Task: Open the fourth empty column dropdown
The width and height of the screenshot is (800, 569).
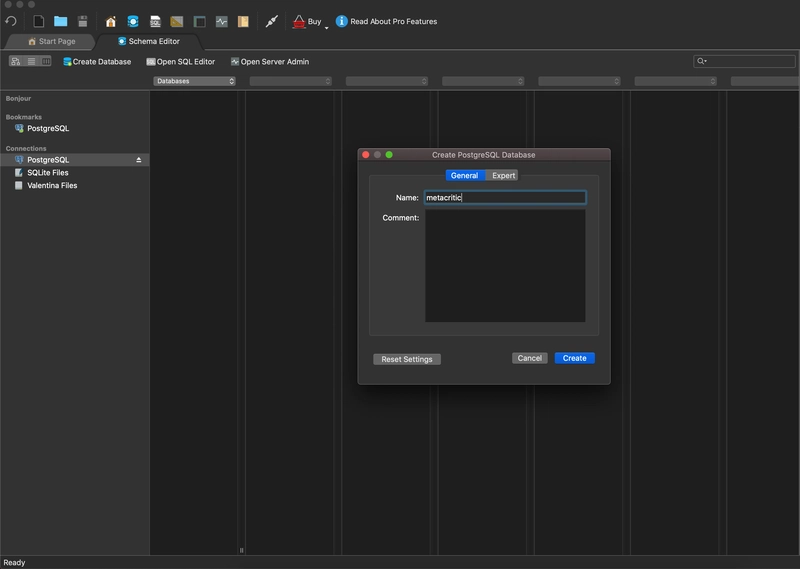Action: [483, 81]
